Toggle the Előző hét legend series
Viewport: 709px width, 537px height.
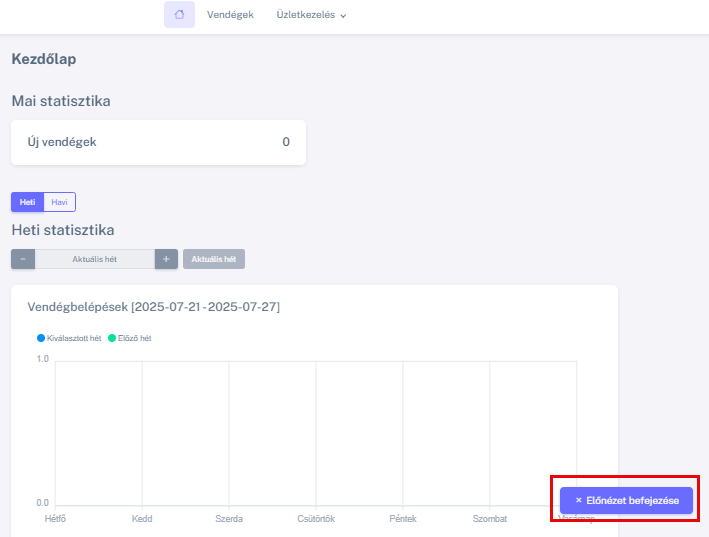point(130,338)
